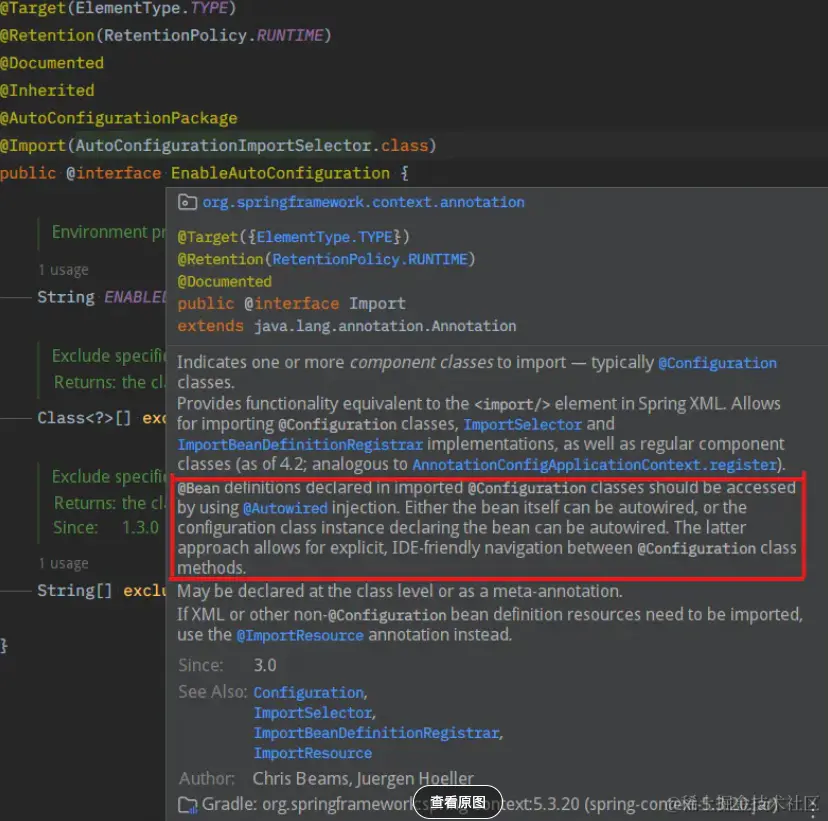Open ElementType.TYPE link in popup
This screenshot has height=821, width=828.
coord(325,237)
